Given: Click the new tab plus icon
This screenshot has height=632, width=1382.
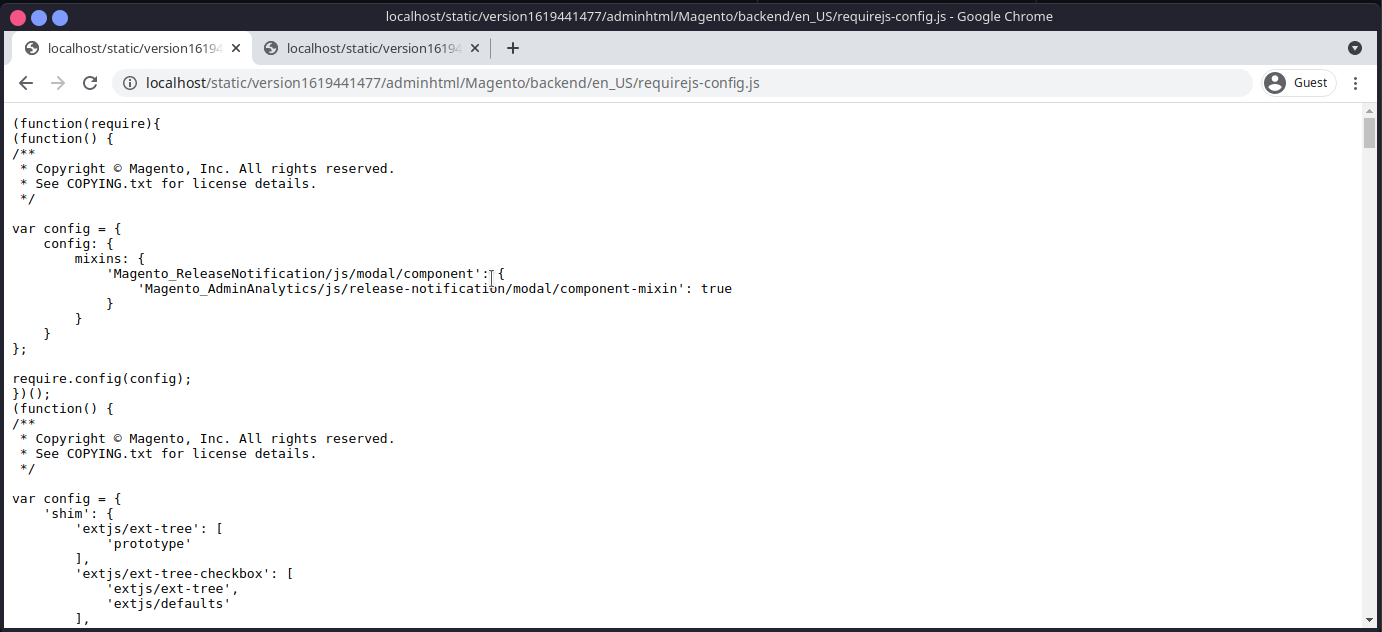Looking at the screenshot, I should (x=513, y=47).
